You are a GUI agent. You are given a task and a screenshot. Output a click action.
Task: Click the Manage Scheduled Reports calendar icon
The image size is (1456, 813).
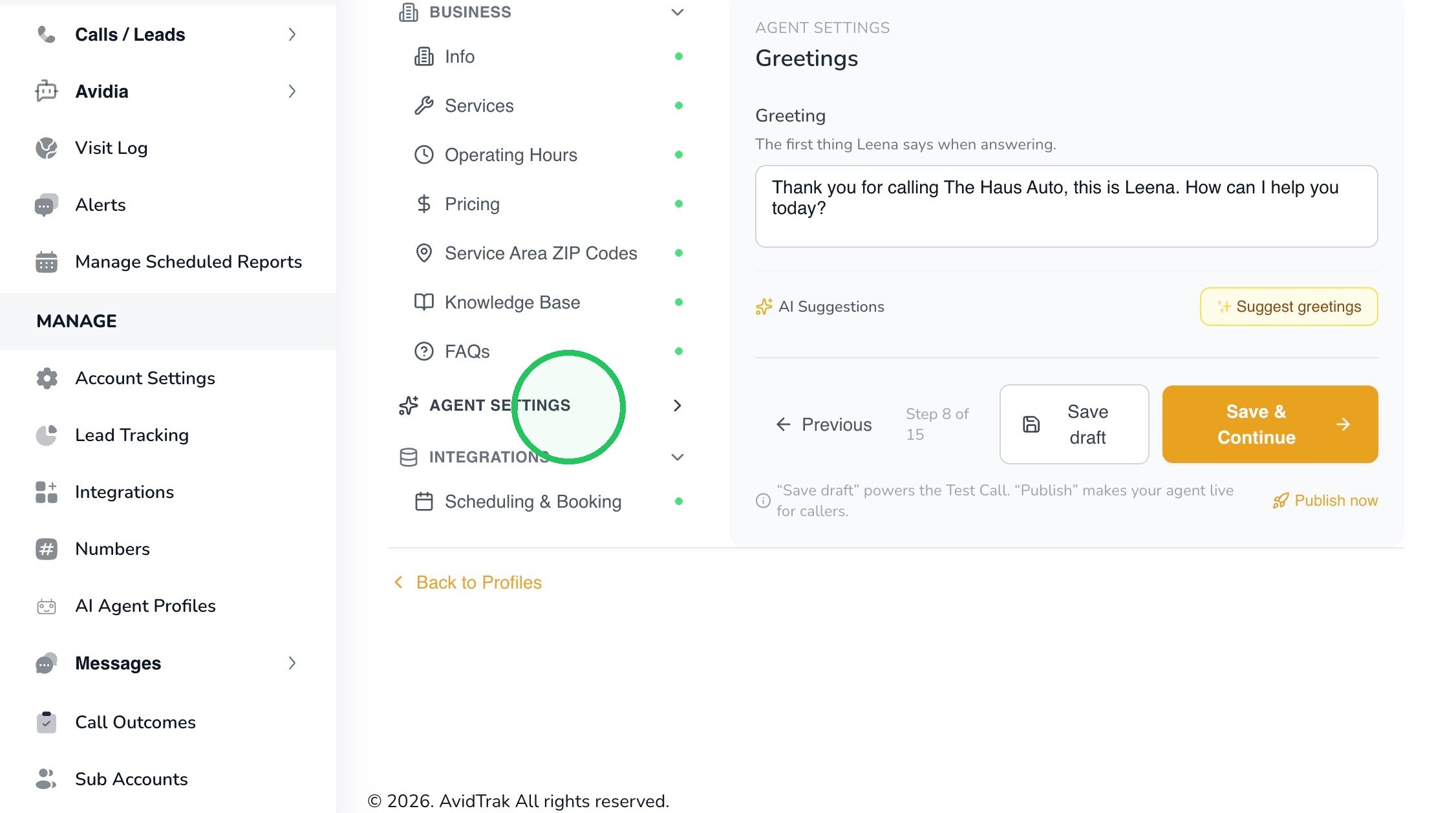tap(46, 262)
